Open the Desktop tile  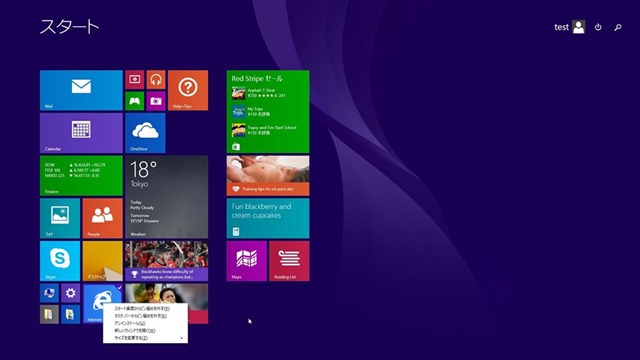pyautogui.click(x=102, y=261)
